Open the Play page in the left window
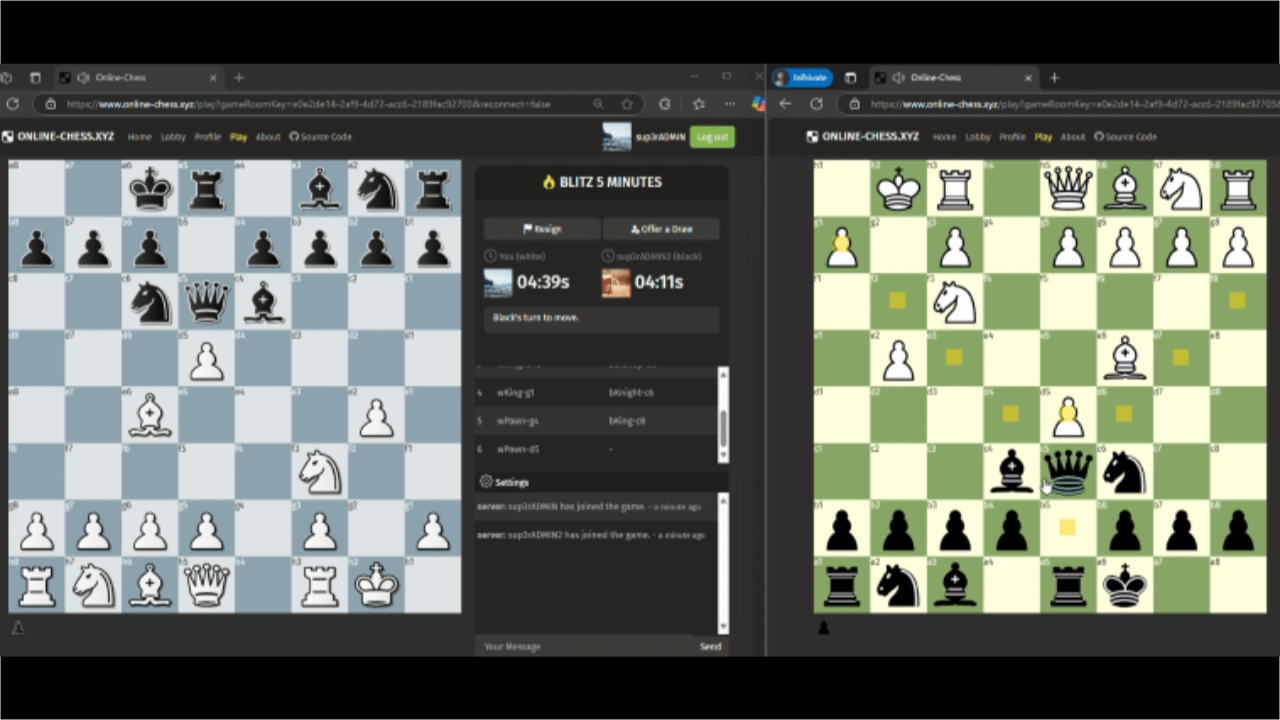Screen dimensions: 1280x720 click(x=238, y=137)
